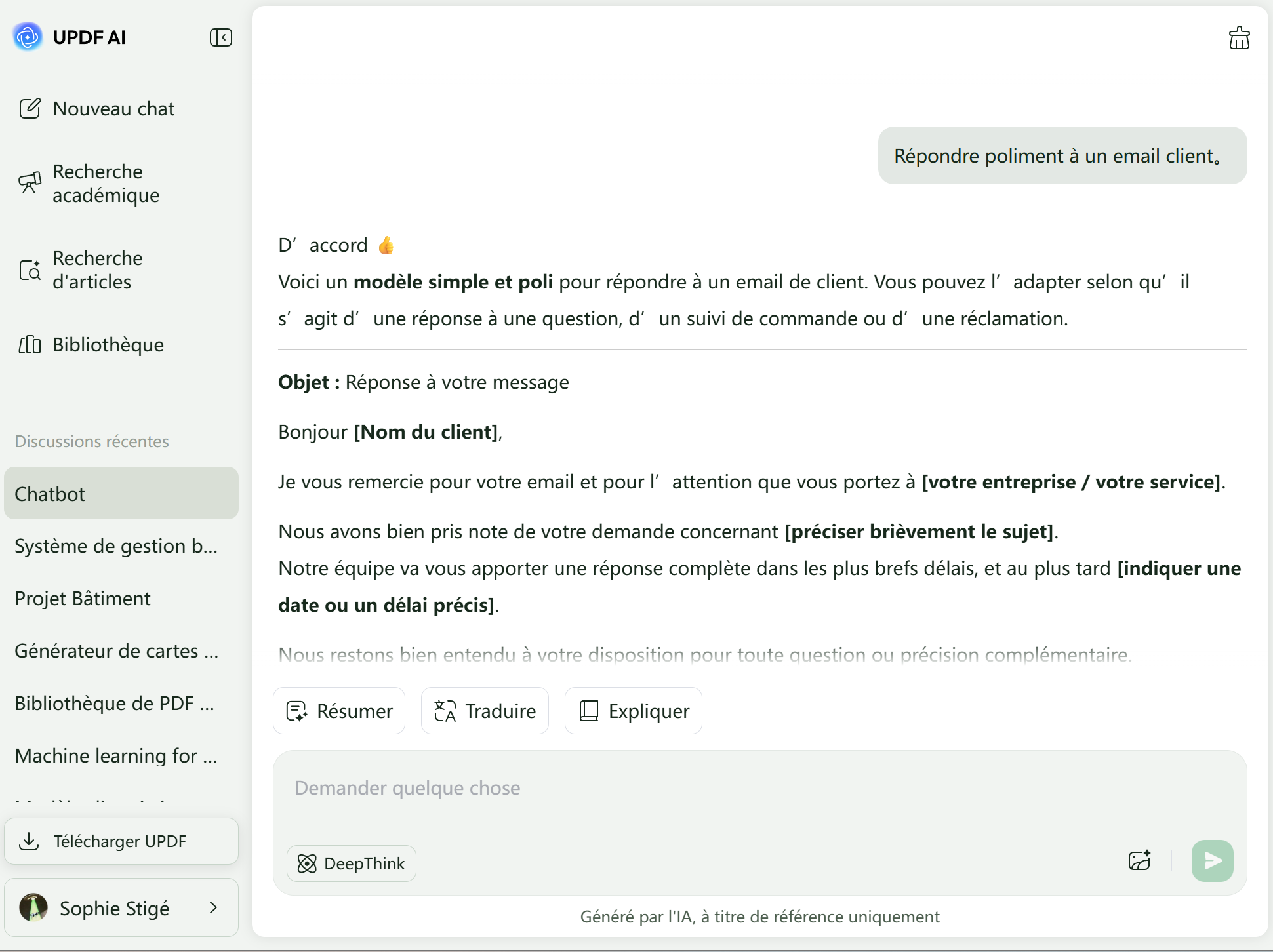The image size is (1273, 952).
Task: Click the image upload icon
Action: (1140, 860)
